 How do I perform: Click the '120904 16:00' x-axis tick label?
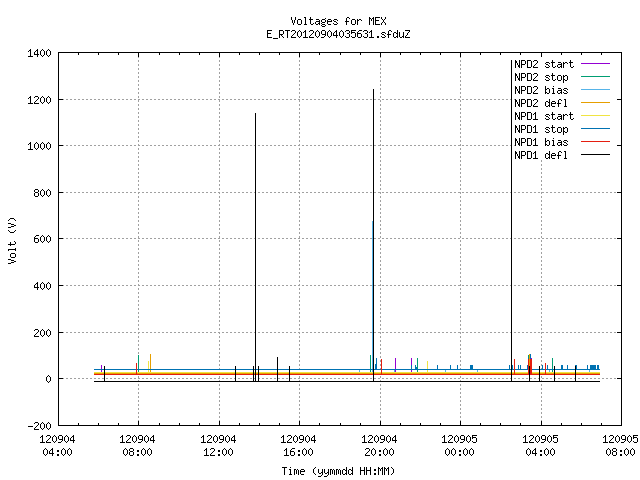[x=298, y=446]
